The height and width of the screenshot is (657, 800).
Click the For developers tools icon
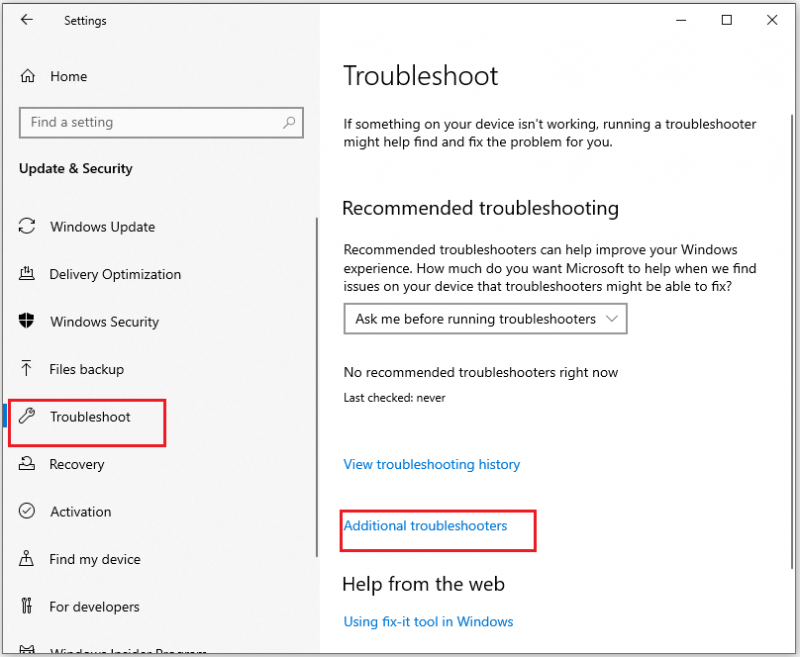pos(27,605)
